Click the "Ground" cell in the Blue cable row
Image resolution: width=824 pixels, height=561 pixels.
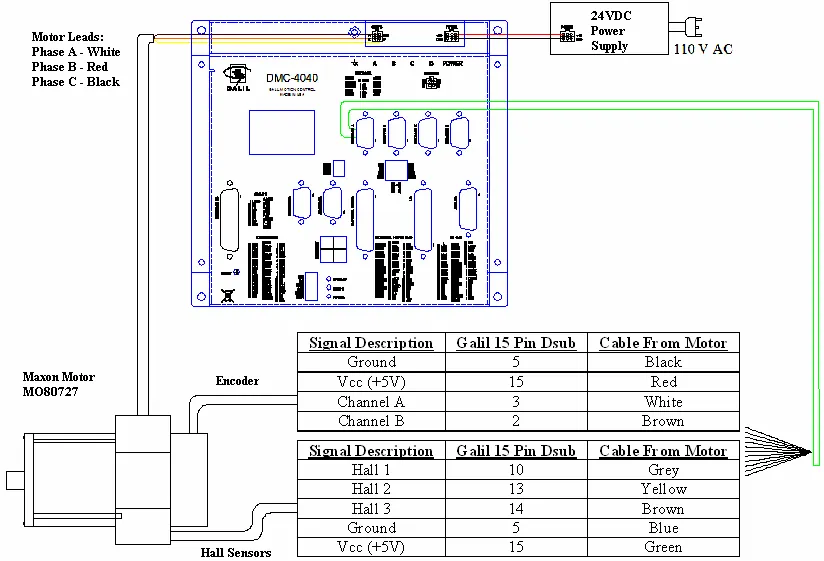pyautogui.click(x=372, y=528)
